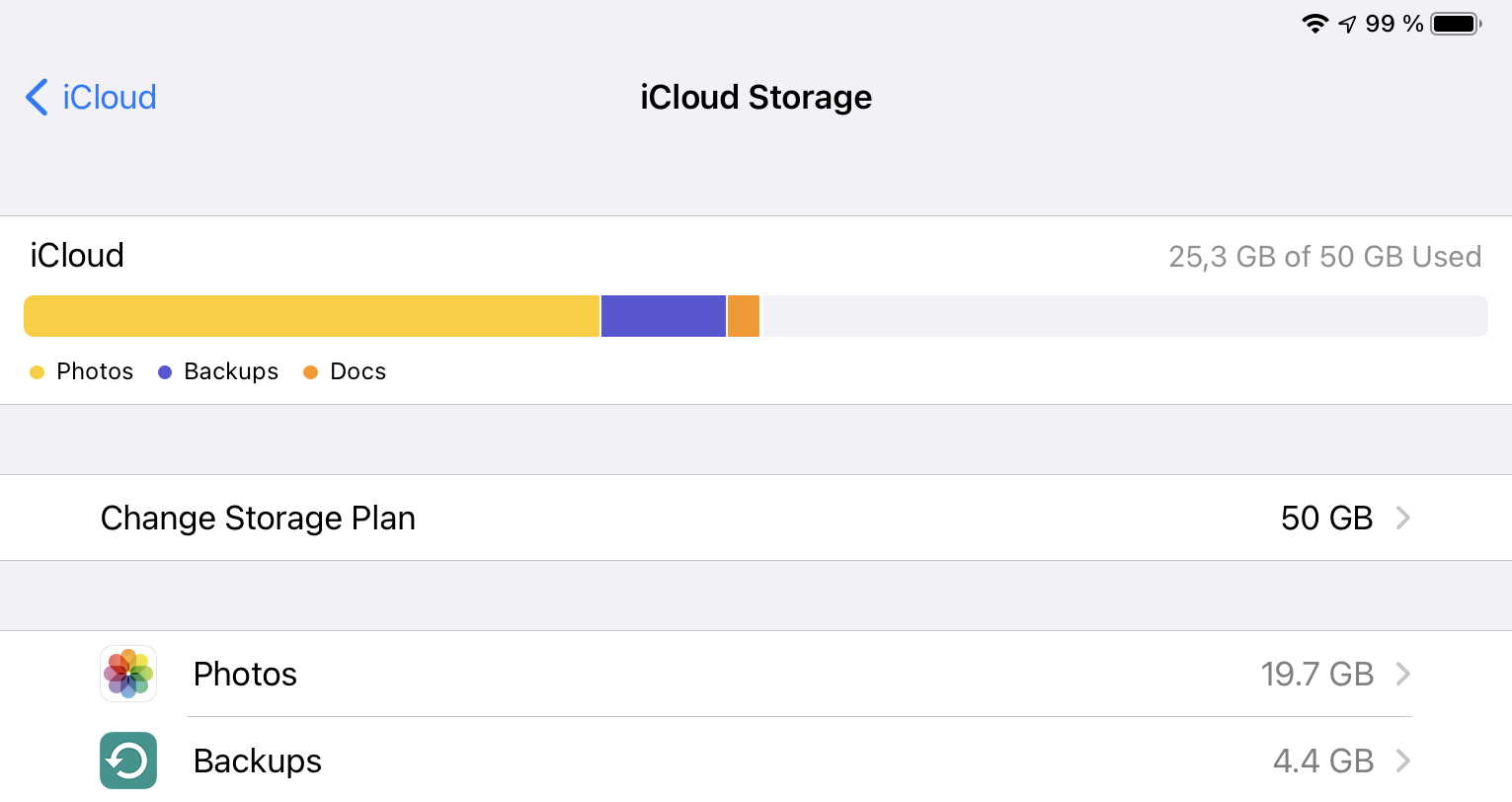Viewport: 1512px width, 802px height.
Task: Expand Change Storage Plan chevron
Action: coord(1402,518)
